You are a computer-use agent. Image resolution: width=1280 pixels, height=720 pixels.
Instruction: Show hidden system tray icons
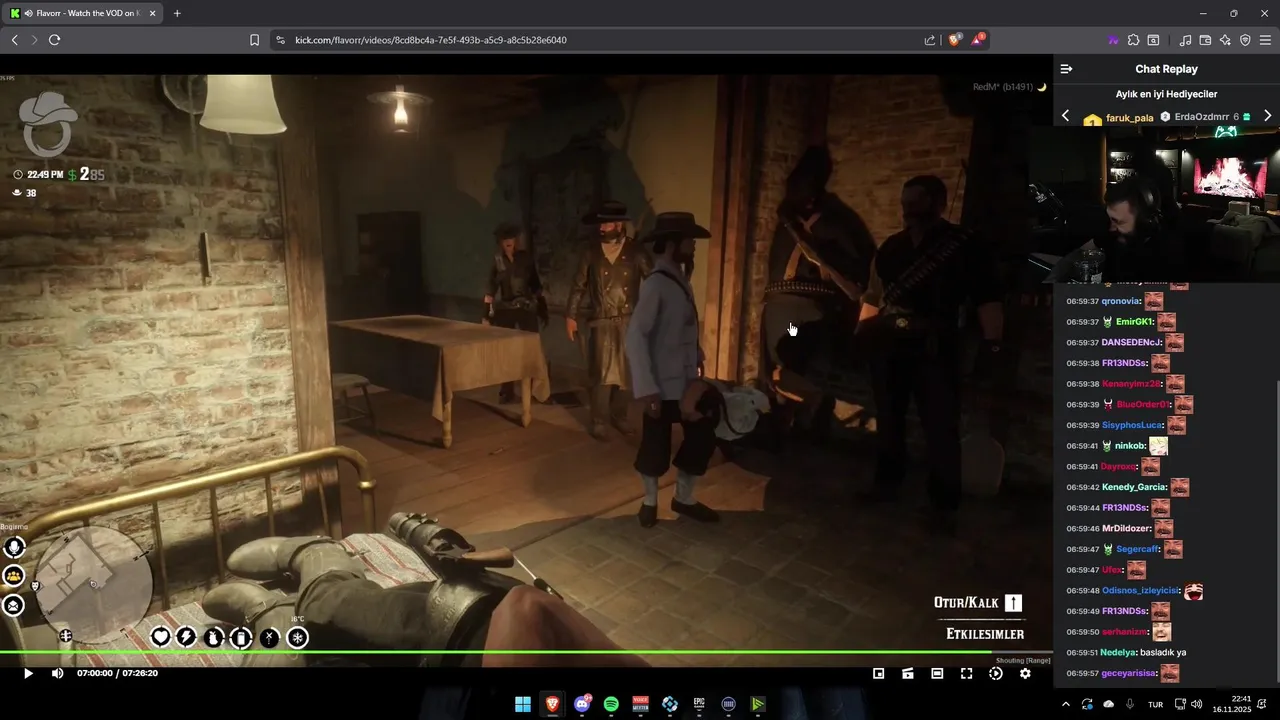click(1065, 704)
